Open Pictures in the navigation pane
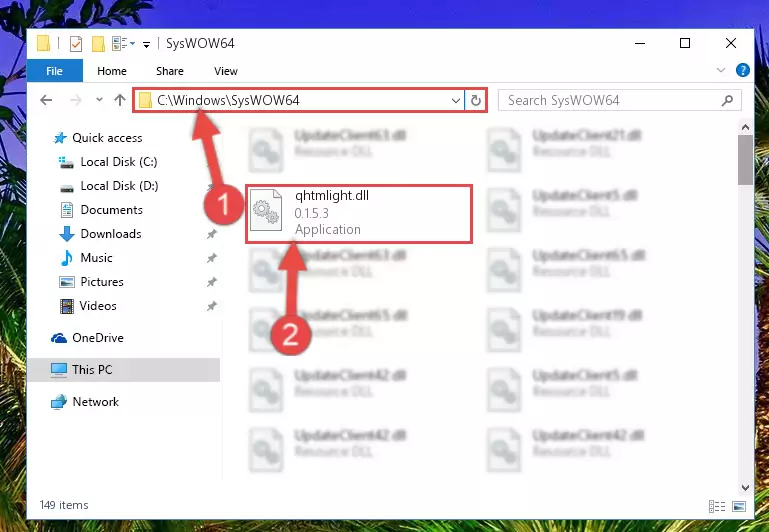Image resolution: width=769 pixels, height=532 pixels. tap(102, 282)
